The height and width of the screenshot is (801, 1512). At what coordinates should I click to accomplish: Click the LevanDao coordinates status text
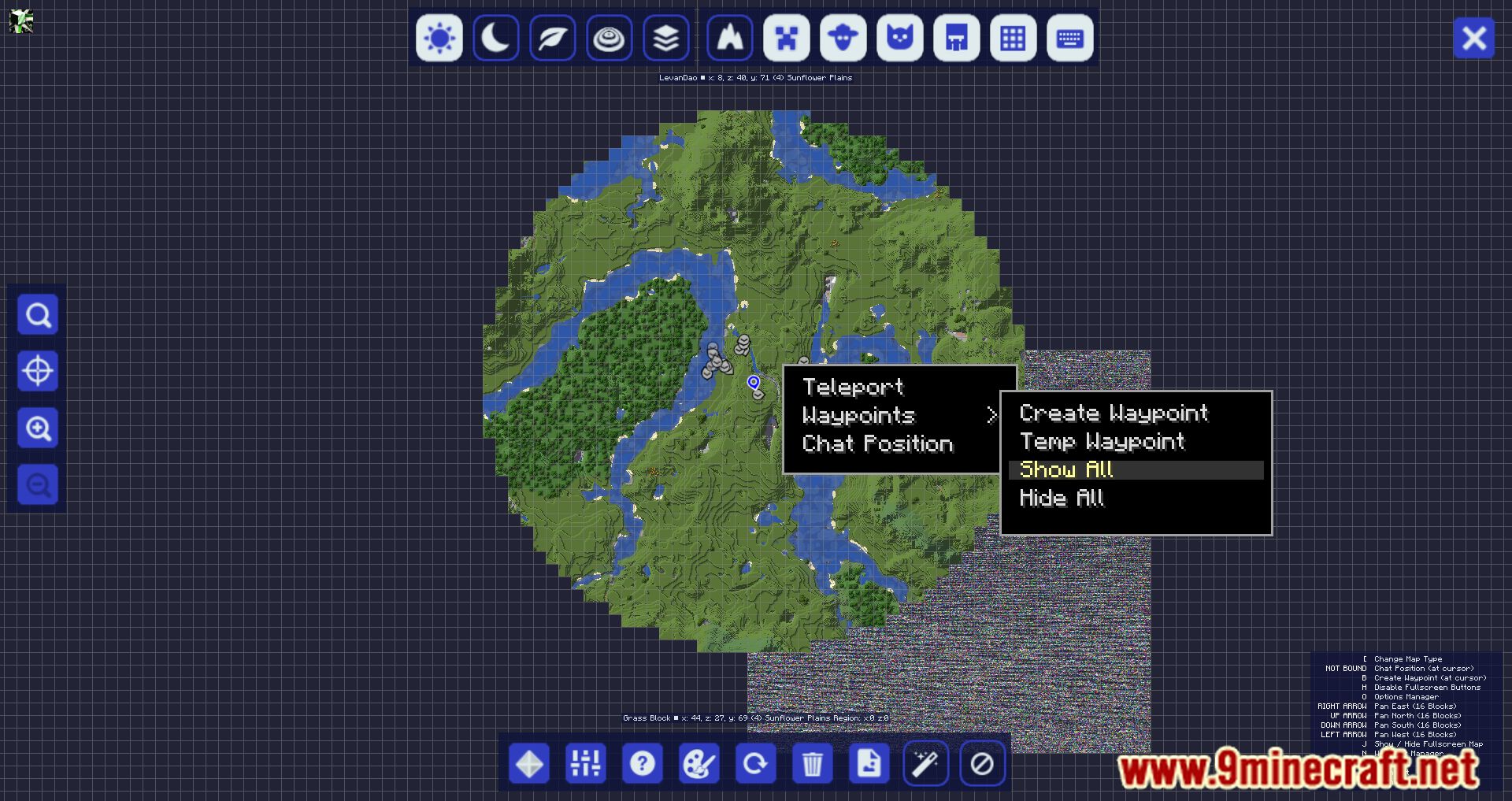tap(755, 78)
